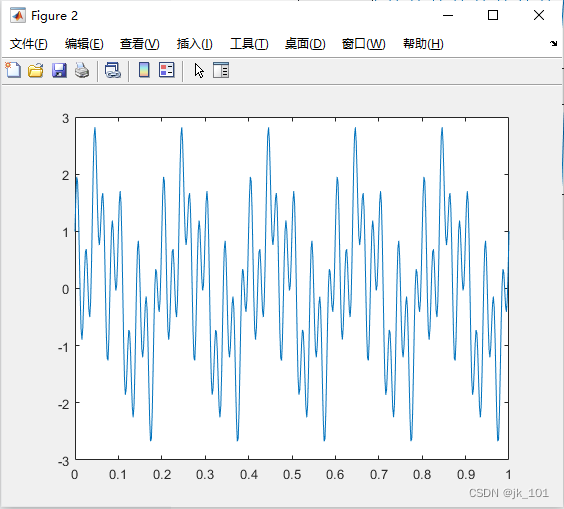Open the 查看(V) menu

(140, 44)
